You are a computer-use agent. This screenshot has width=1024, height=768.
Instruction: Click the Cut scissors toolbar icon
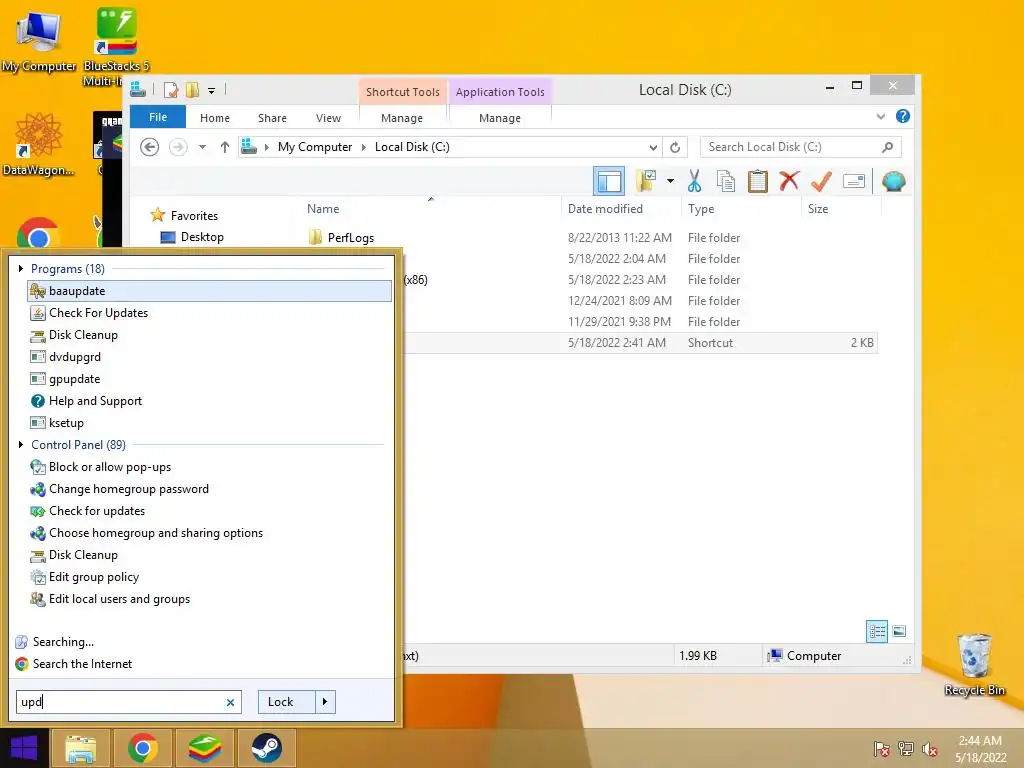click(694, 181)
